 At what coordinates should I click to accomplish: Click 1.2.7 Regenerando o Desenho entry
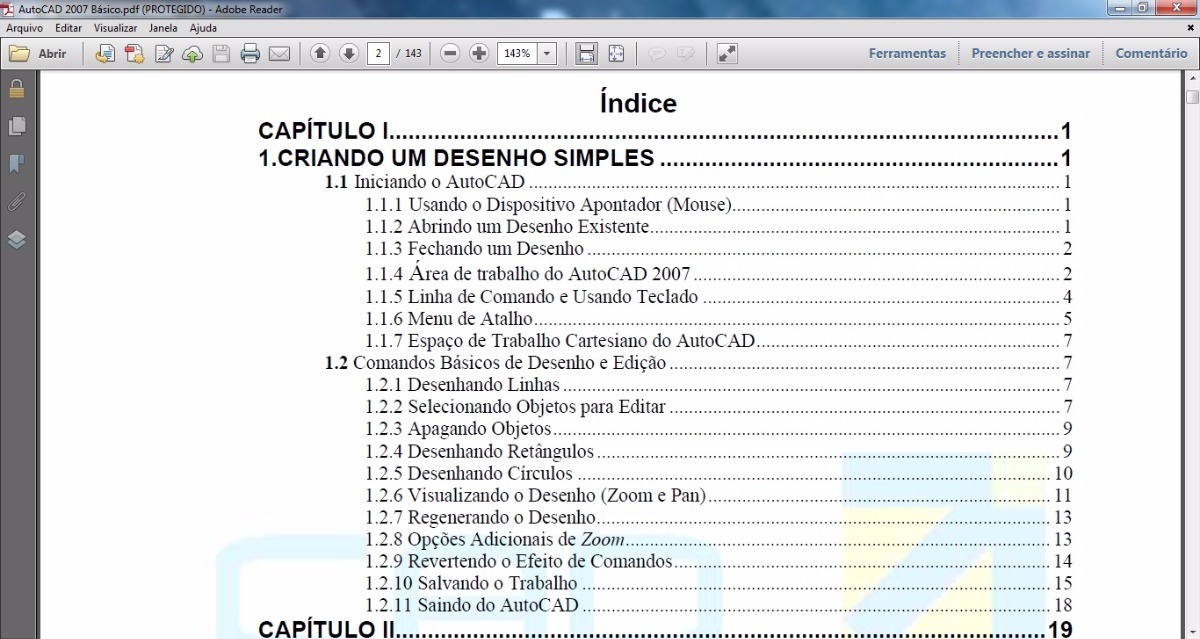click(719, 518)
